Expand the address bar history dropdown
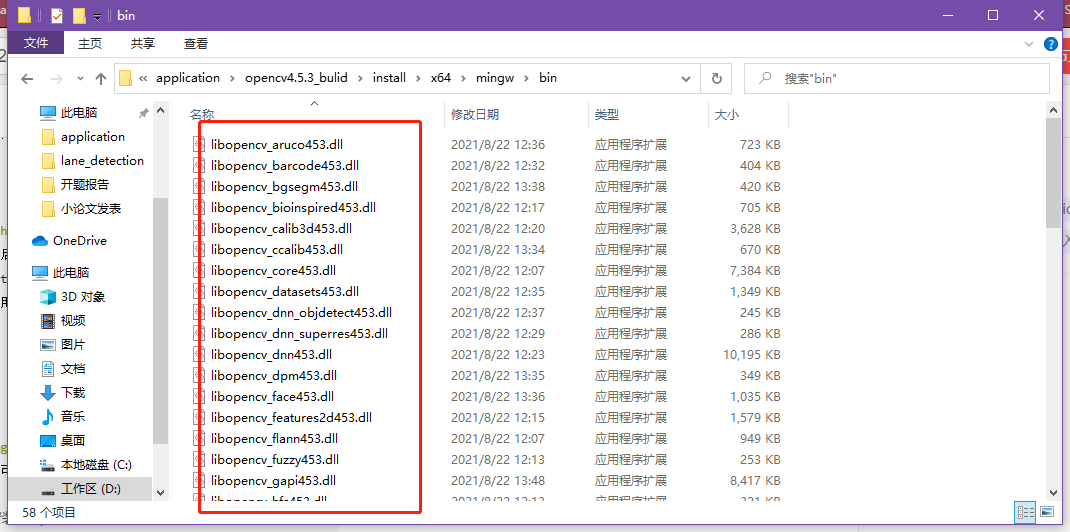This screenshot has width=1070, height=532. pyautogui.click(x=686, y=78)
